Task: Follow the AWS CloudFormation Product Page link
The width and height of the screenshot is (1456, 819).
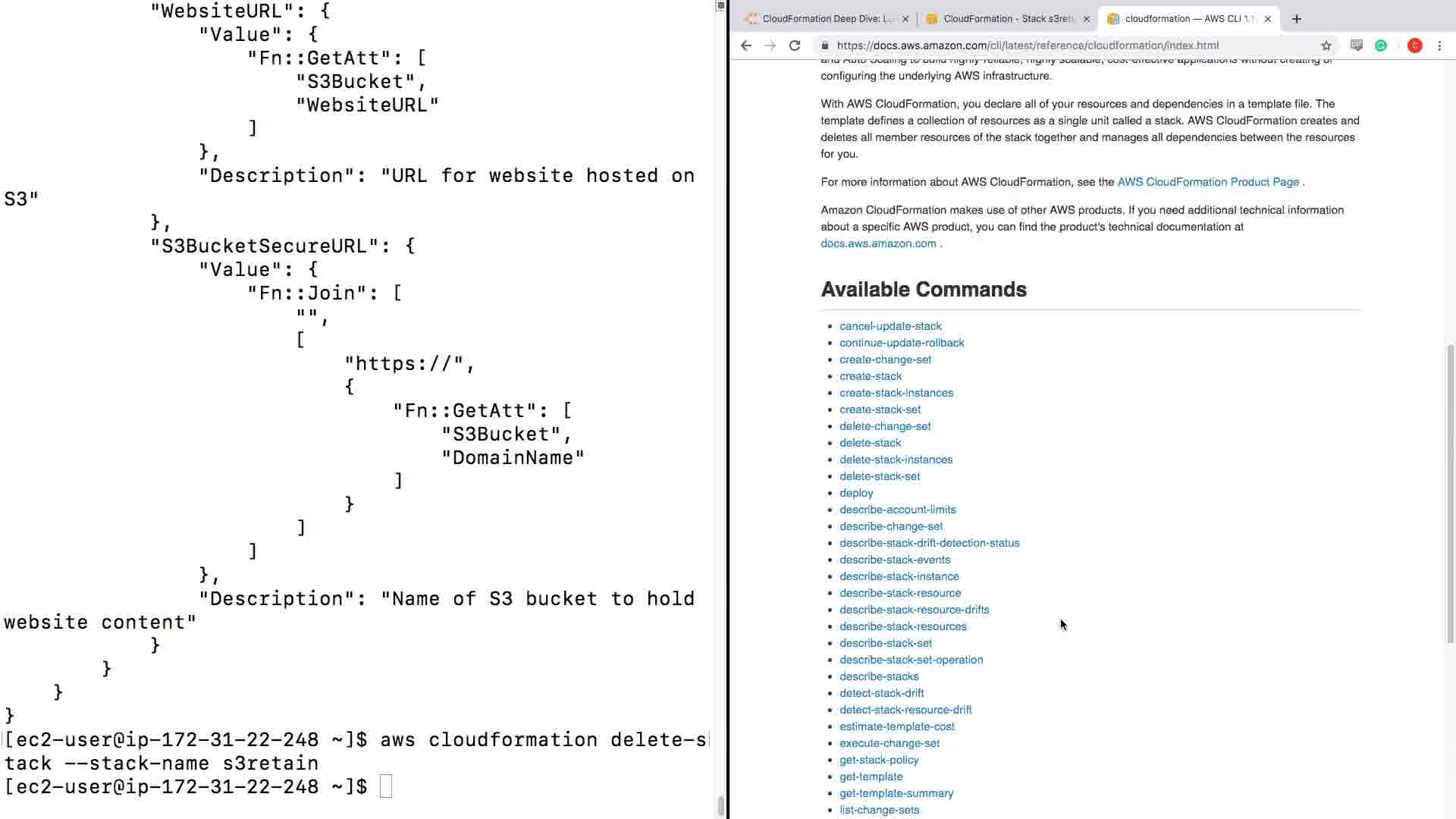Action: 1207,182
